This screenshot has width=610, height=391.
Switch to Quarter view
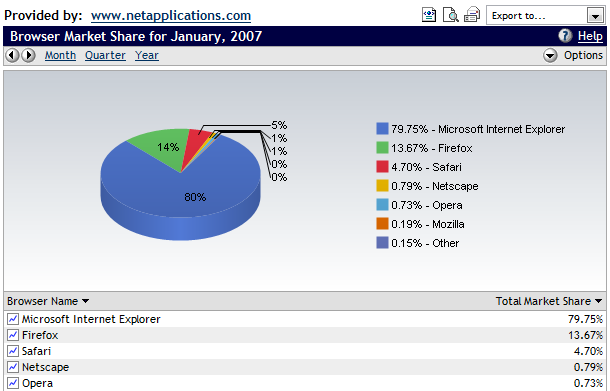[105, 55]
